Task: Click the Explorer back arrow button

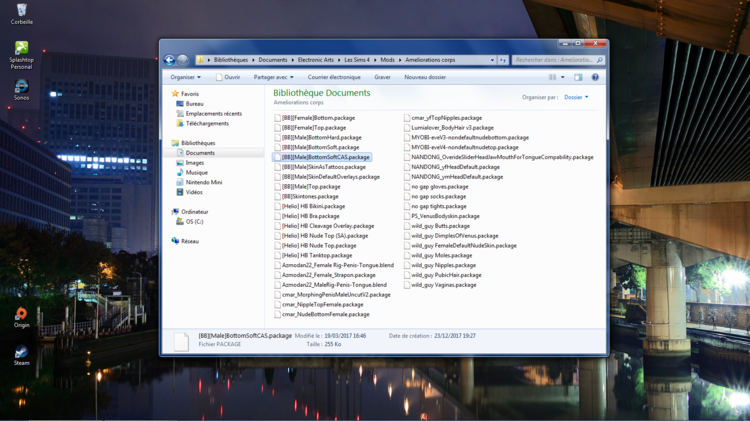Action: (169, 60)
